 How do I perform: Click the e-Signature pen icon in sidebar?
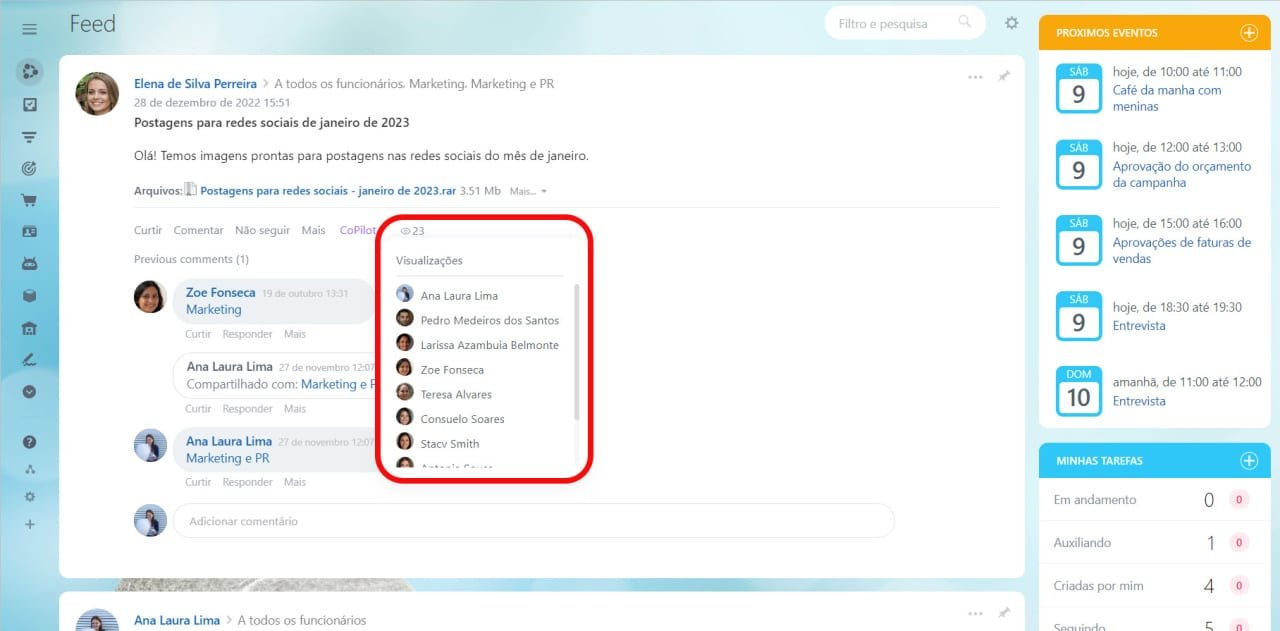point(29,359)
